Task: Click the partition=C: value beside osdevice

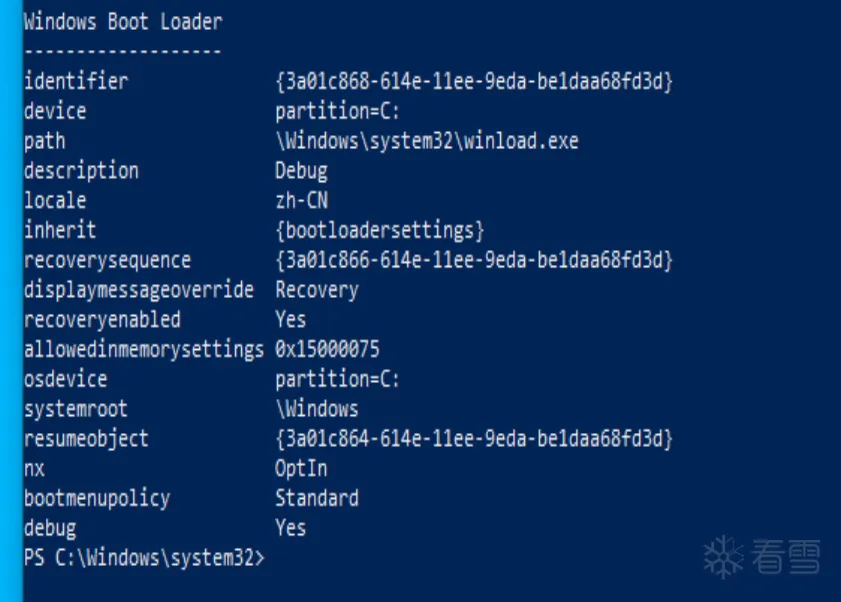Action: coord(337,379)
